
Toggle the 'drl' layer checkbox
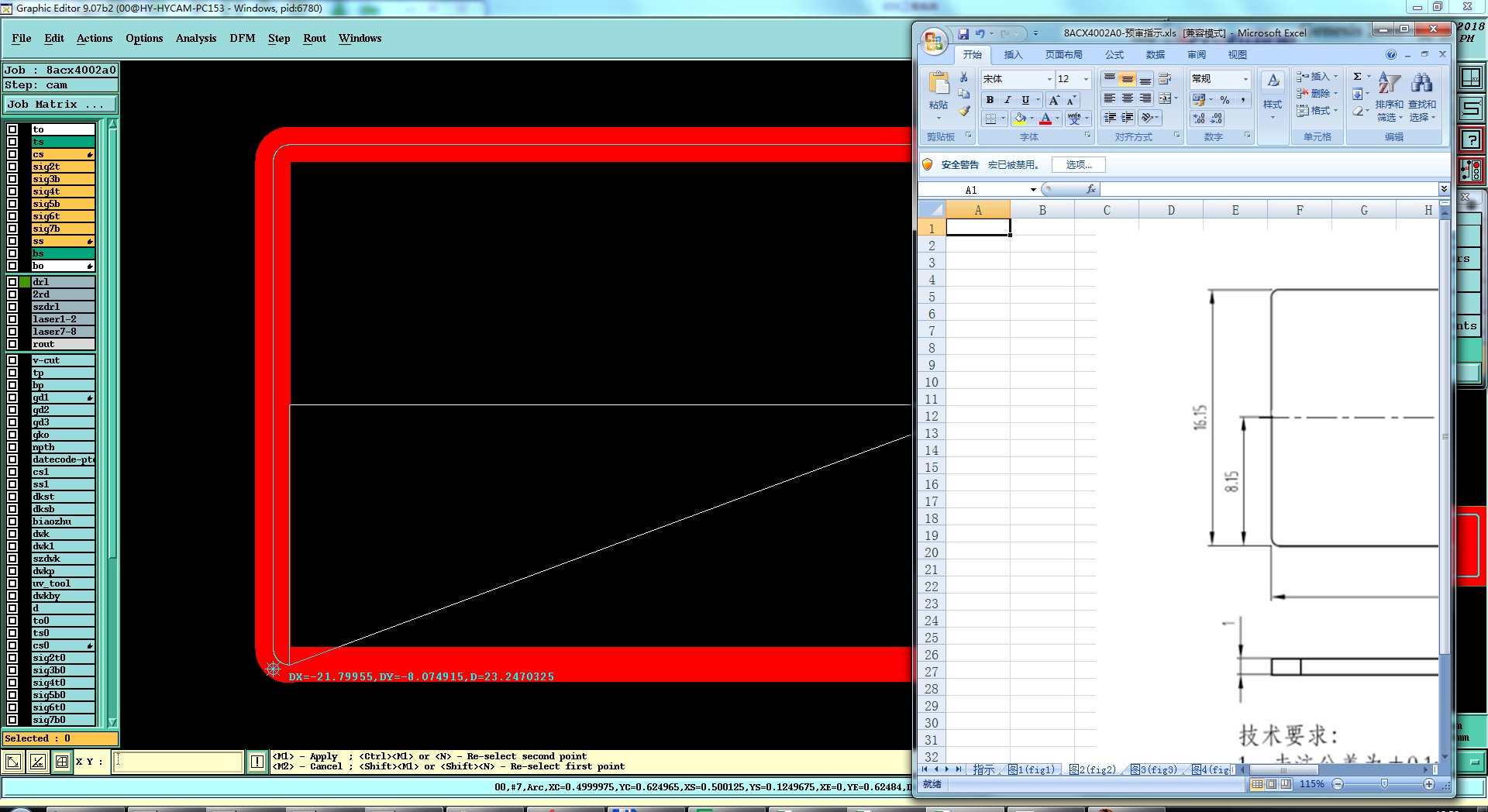pyautogui.click(x=12, y=282)
